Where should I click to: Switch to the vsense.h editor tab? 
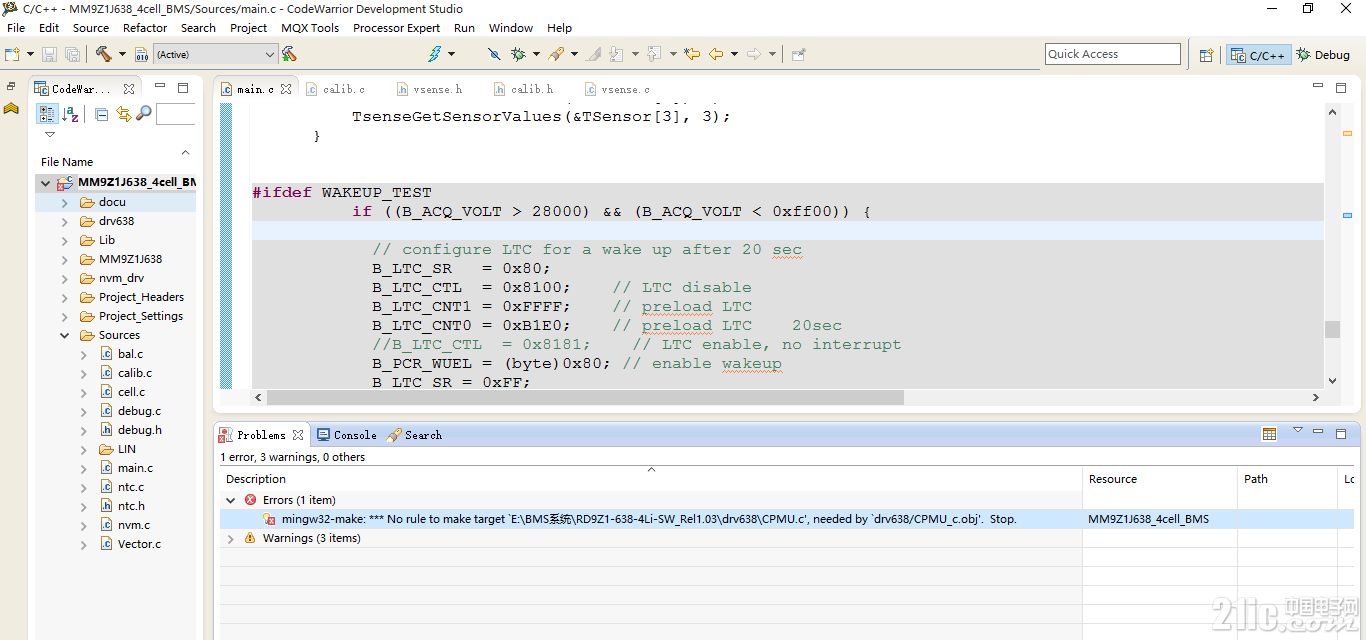pyautogui.click(x=431, y=89)
